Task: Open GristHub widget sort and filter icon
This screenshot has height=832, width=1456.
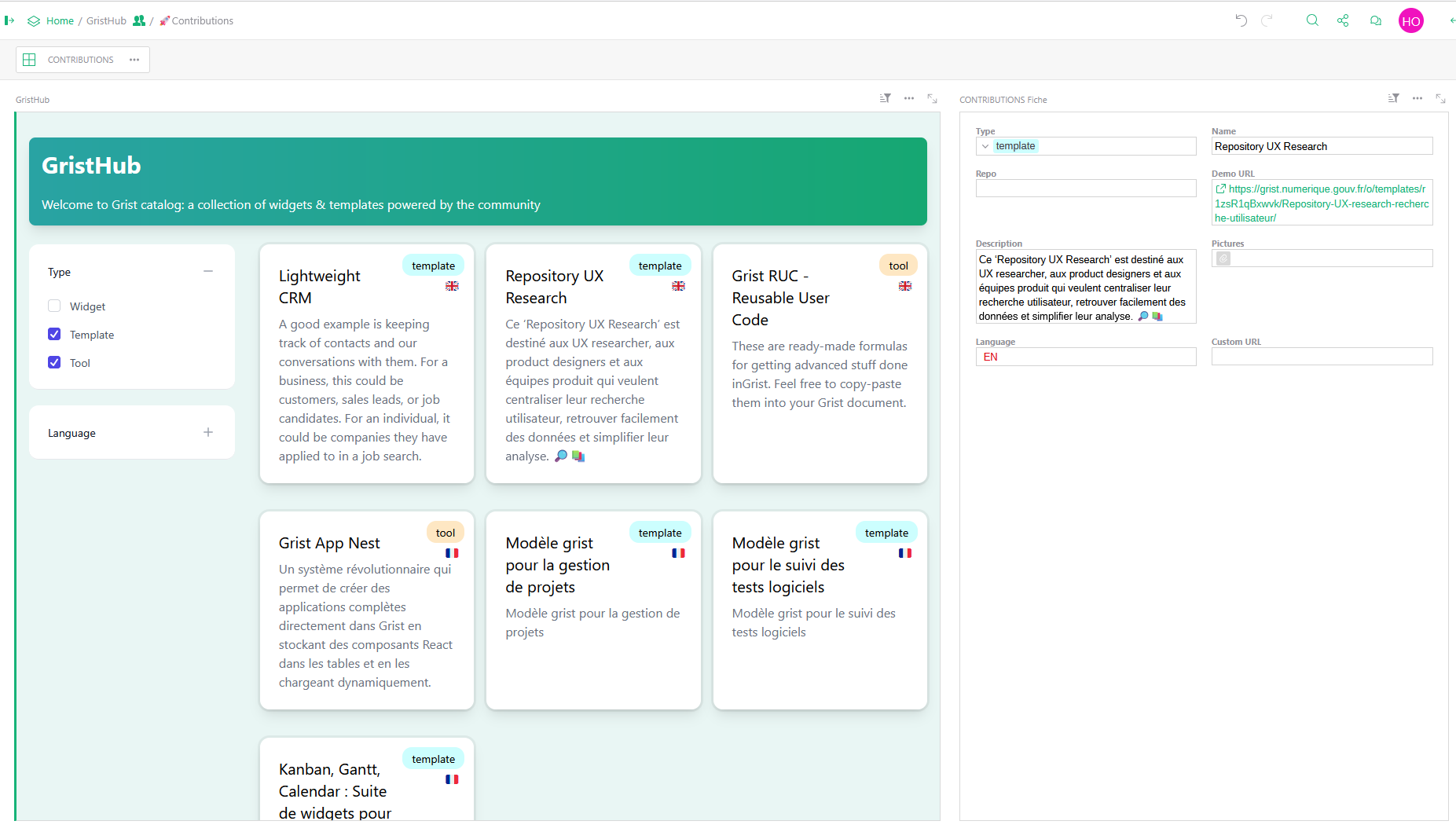Action: (x=886, y=98)
